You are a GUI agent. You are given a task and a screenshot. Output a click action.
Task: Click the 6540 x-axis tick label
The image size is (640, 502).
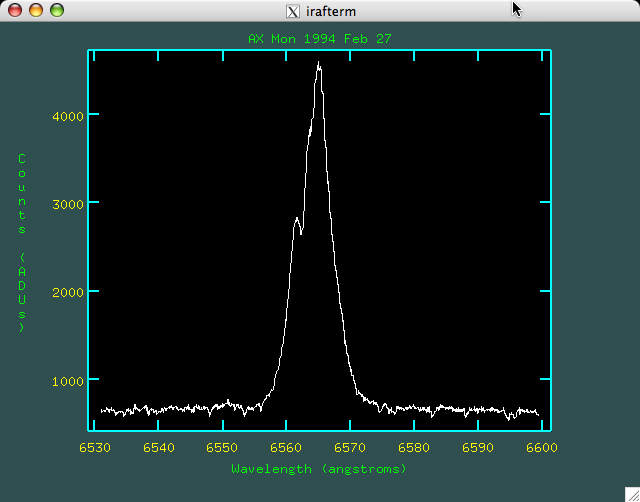point(159,448)
